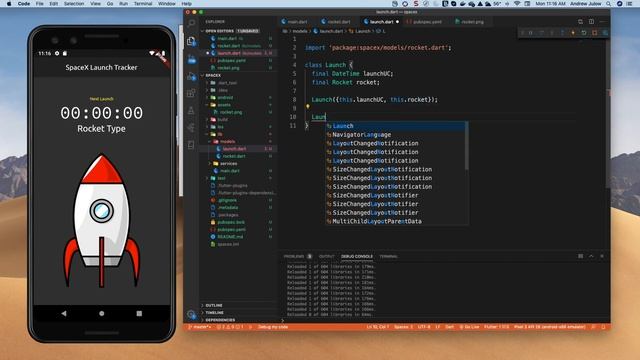Image resolution: width=640 pixels, height=360 pixels.
Task: Tap the Android home button on emulator
Action: (102, 313)
